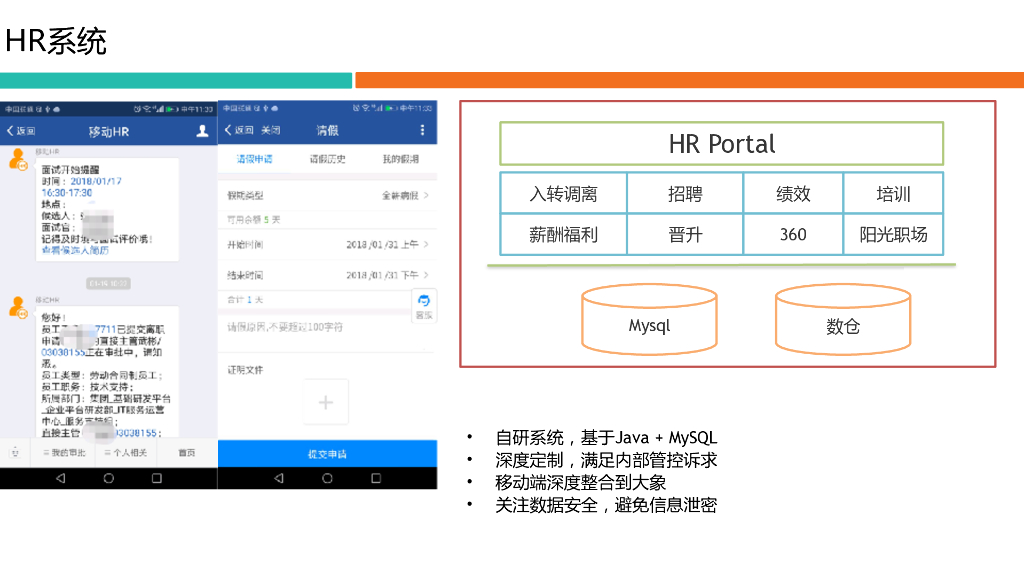This screenshot has width=1024, height=577.
Task: Tap the HR assistant avatar in the chat
Action: click(17, 156)
